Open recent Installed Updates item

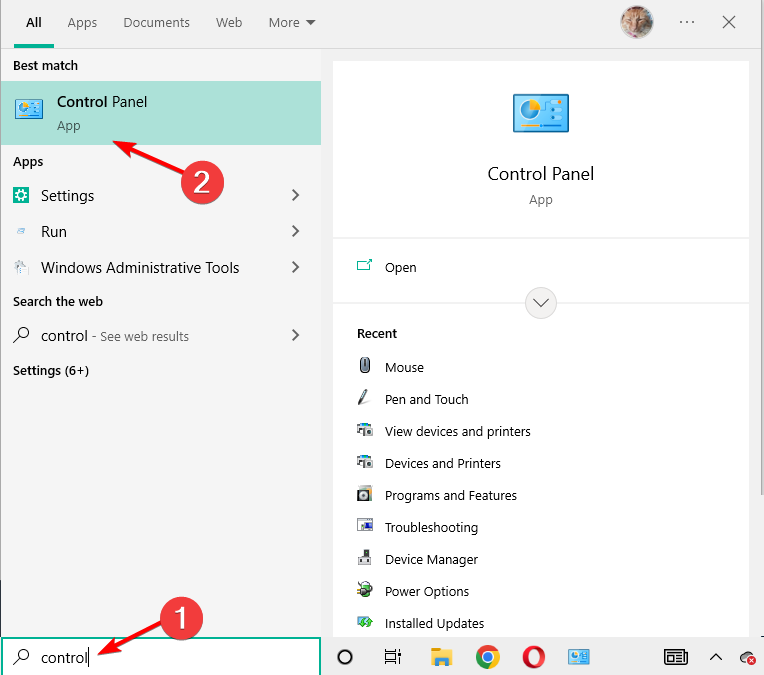click(x=434, y=623)
